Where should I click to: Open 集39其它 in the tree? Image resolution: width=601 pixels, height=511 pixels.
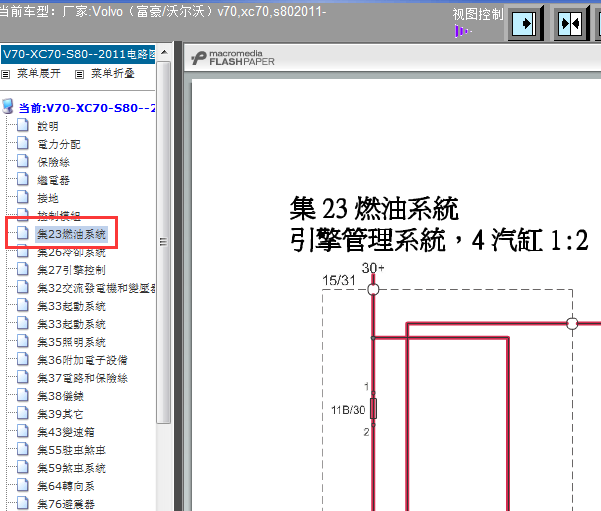coord(60,414)
